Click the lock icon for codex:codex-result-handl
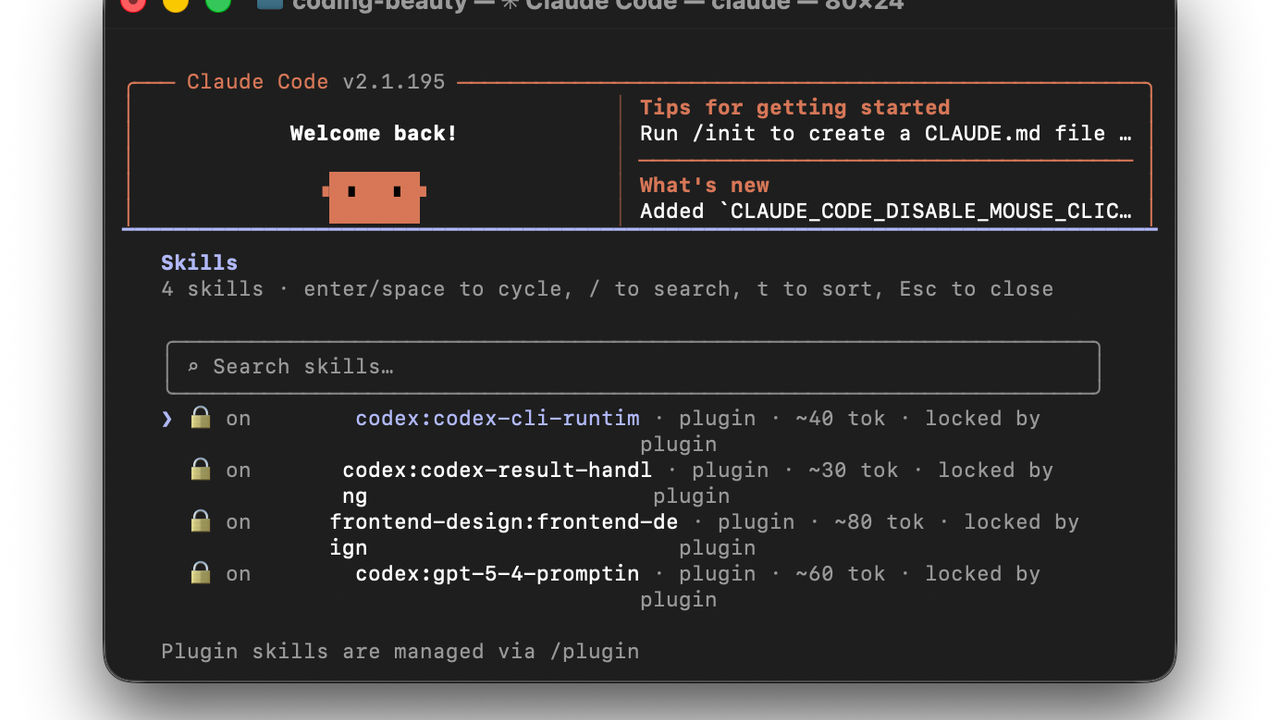The height and width of the screenshot is (720, 1280). 201,469
